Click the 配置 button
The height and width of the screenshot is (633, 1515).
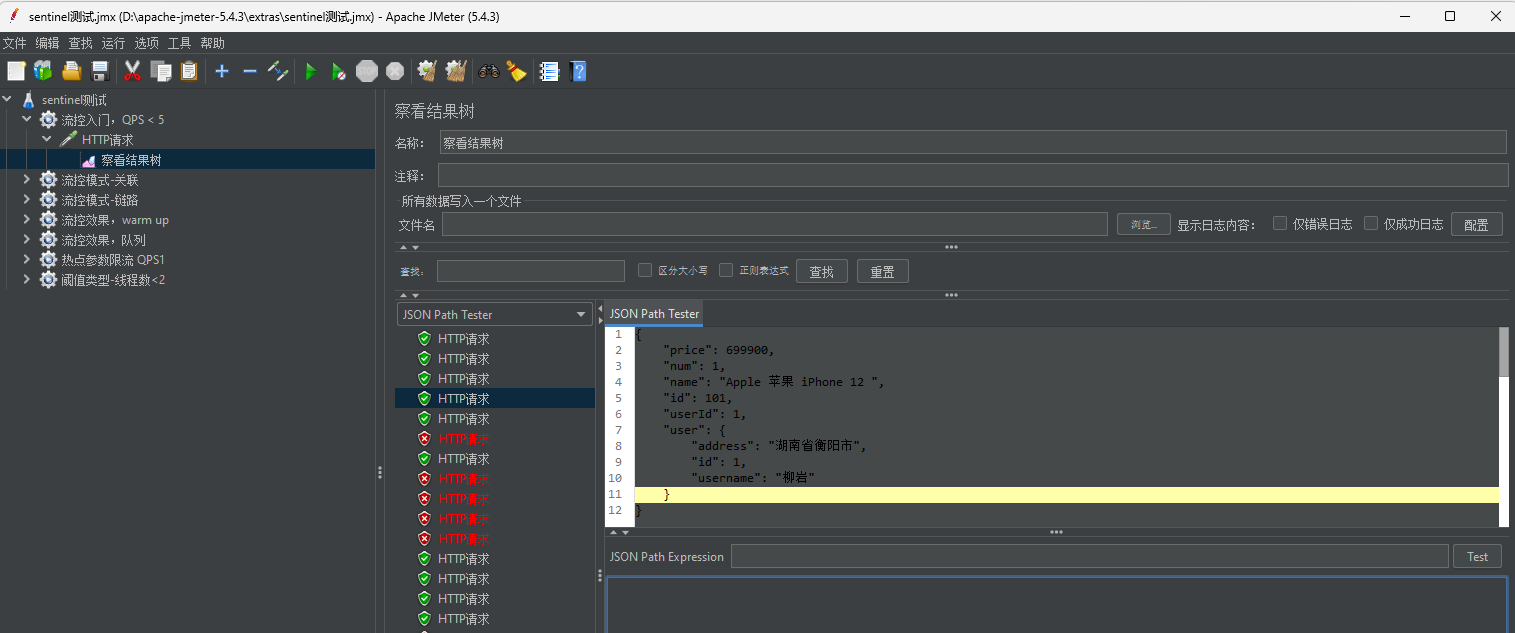(x=1477, y=224)
